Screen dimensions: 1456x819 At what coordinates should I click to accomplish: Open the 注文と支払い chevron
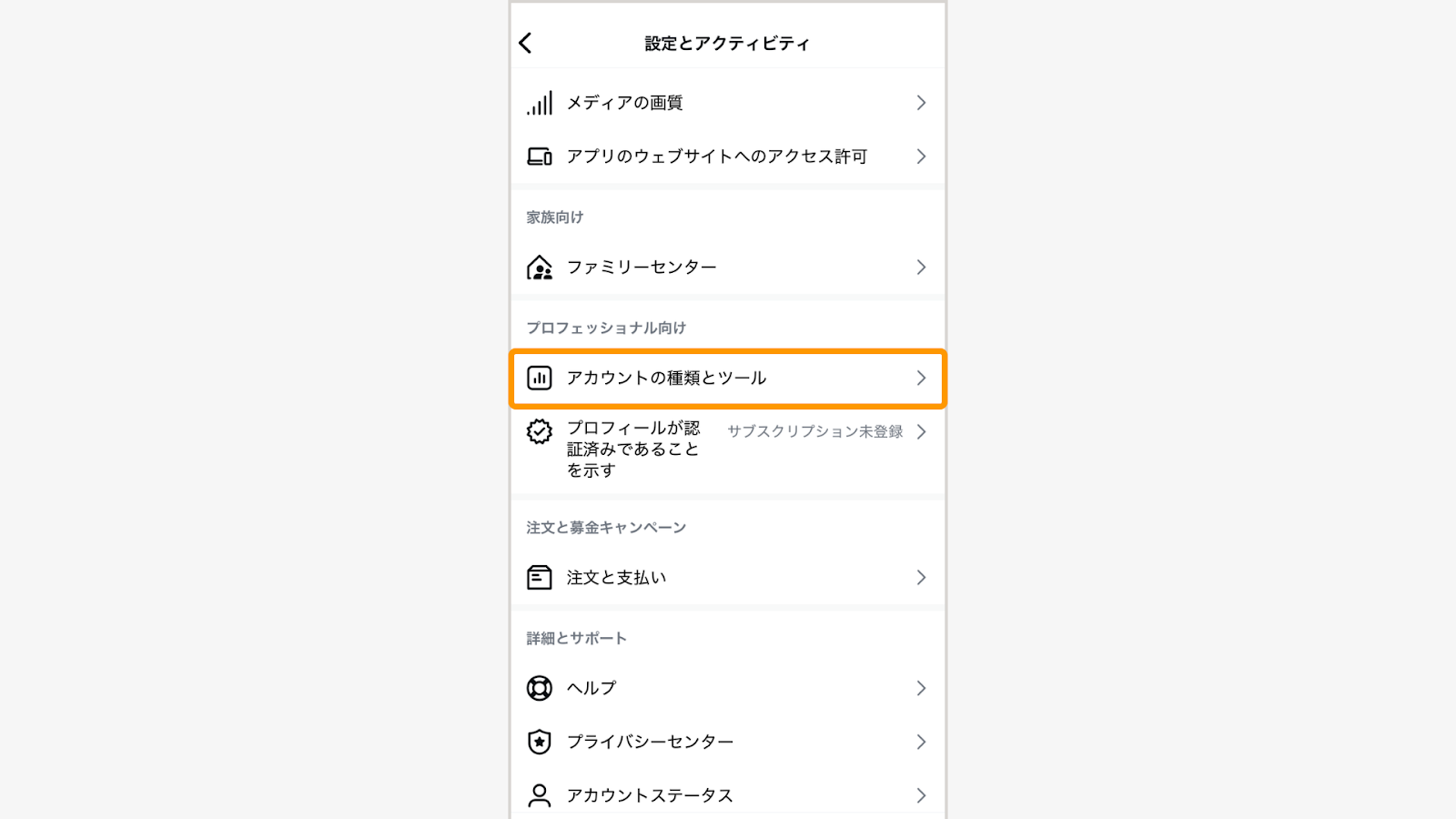(x=921, y=578)
